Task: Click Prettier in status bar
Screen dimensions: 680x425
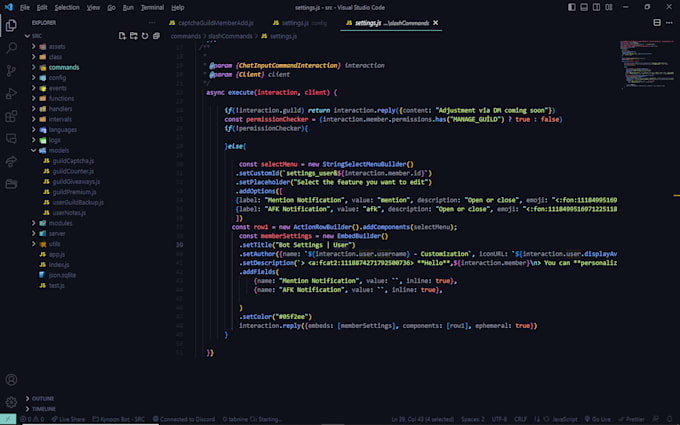Action: click(x=632, y=419)
